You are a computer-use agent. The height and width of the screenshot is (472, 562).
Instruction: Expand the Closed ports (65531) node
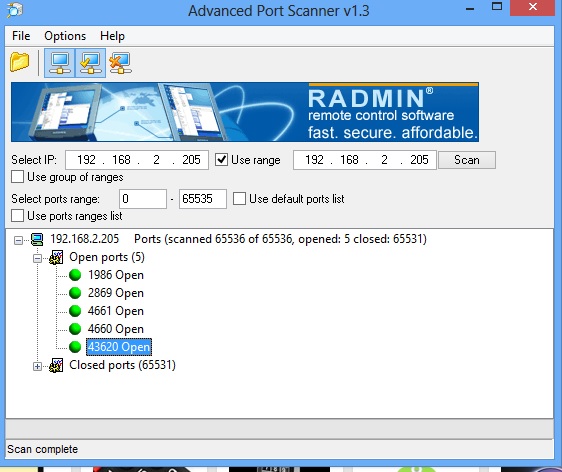pos(37,366)
